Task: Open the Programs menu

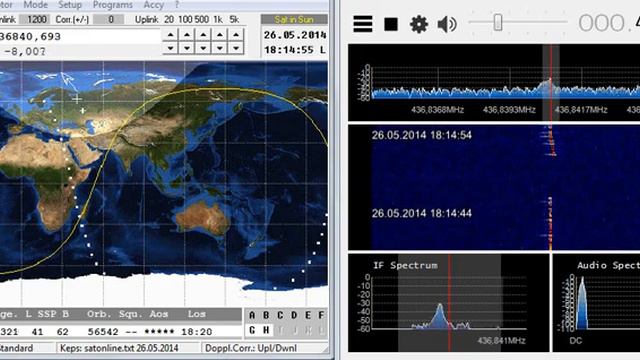Action: [x=113, y=5]
